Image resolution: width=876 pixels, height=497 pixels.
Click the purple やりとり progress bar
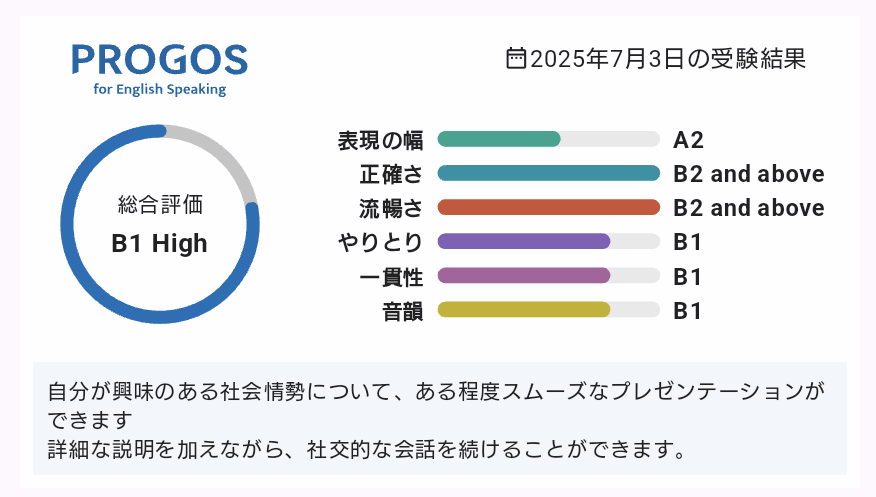point(549,241)
